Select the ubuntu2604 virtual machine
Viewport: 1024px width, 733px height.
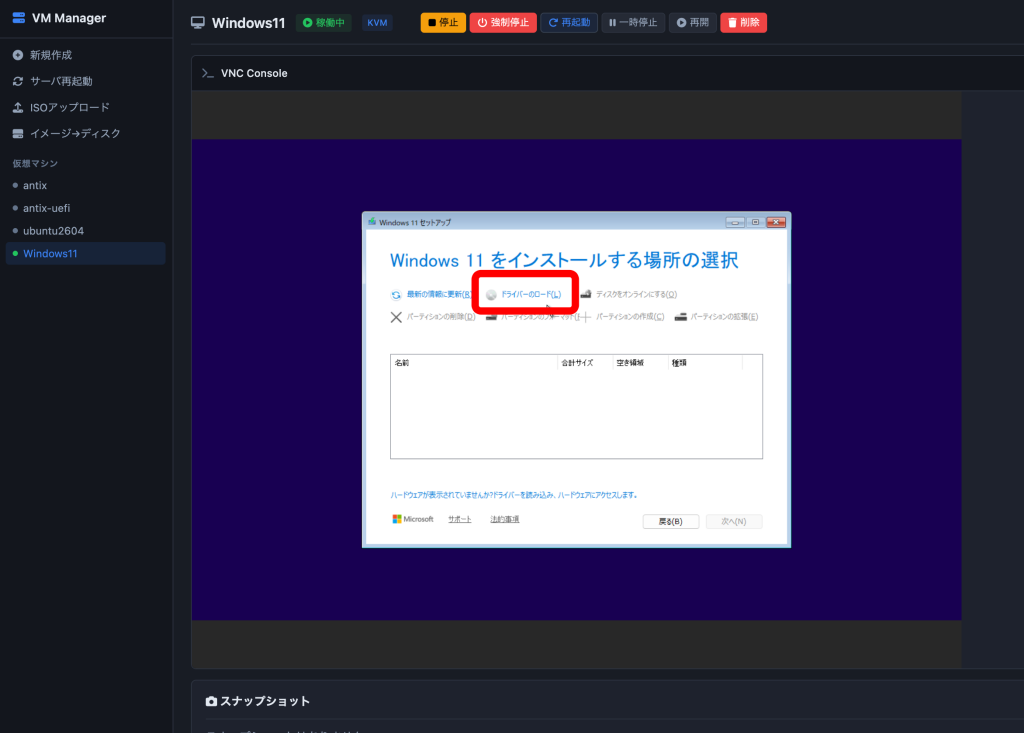[x=86, y=231]
